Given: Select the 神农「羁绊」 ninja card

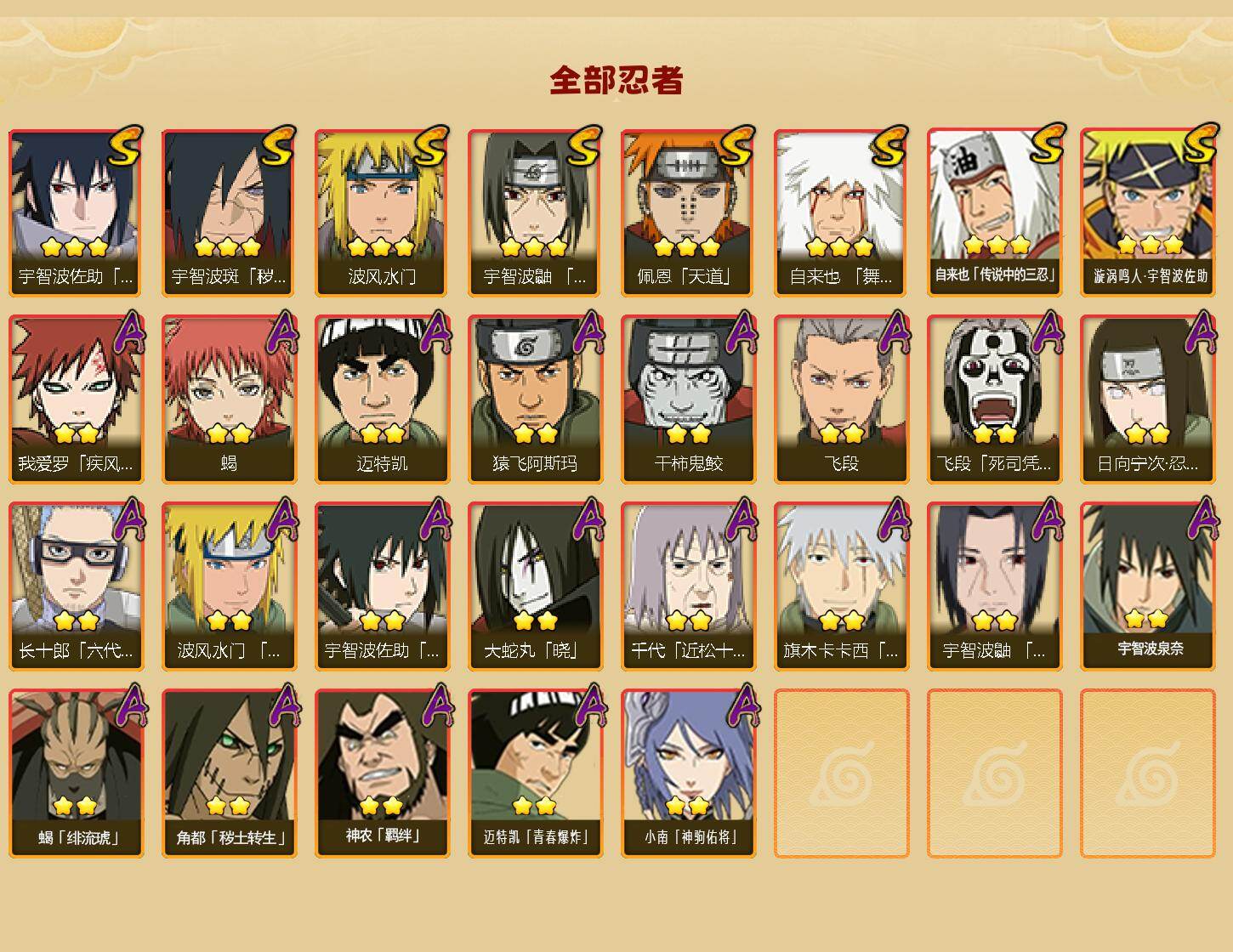Looking at the screenshot, I should coord(382,773).
